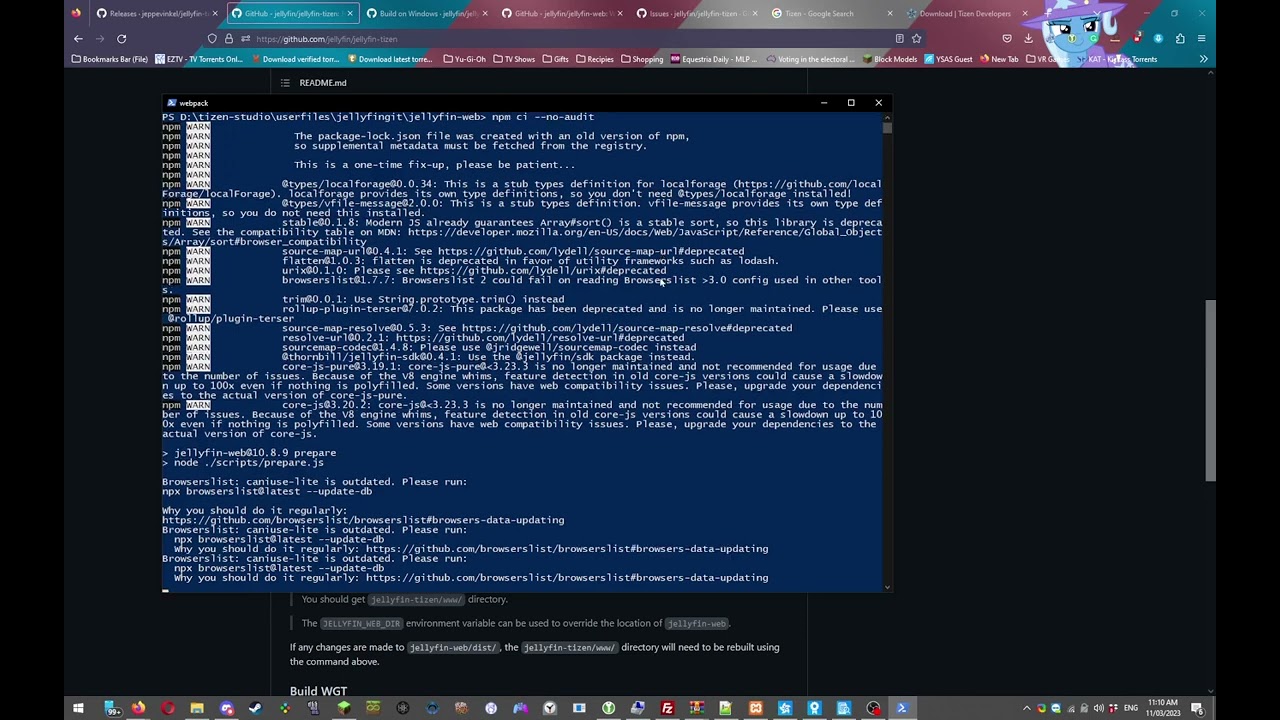Open README outline list icon

(285, 83)
